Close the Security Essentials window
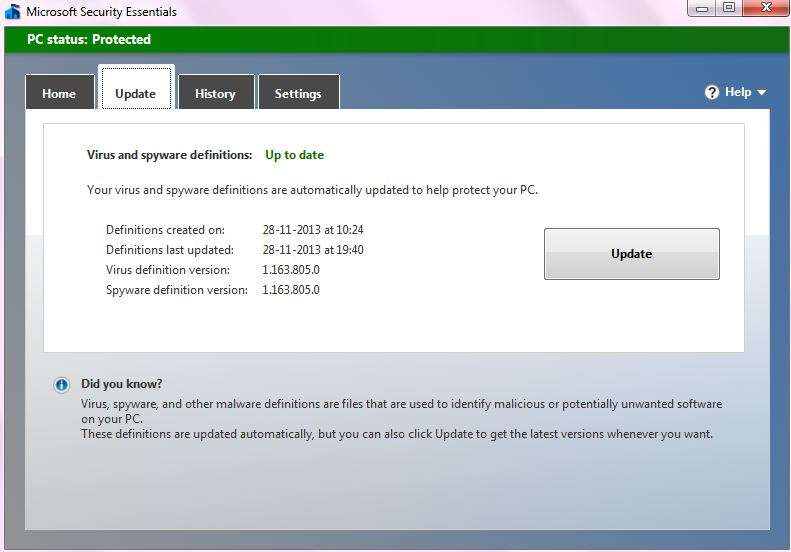791x552 pixels. [766, 8]
